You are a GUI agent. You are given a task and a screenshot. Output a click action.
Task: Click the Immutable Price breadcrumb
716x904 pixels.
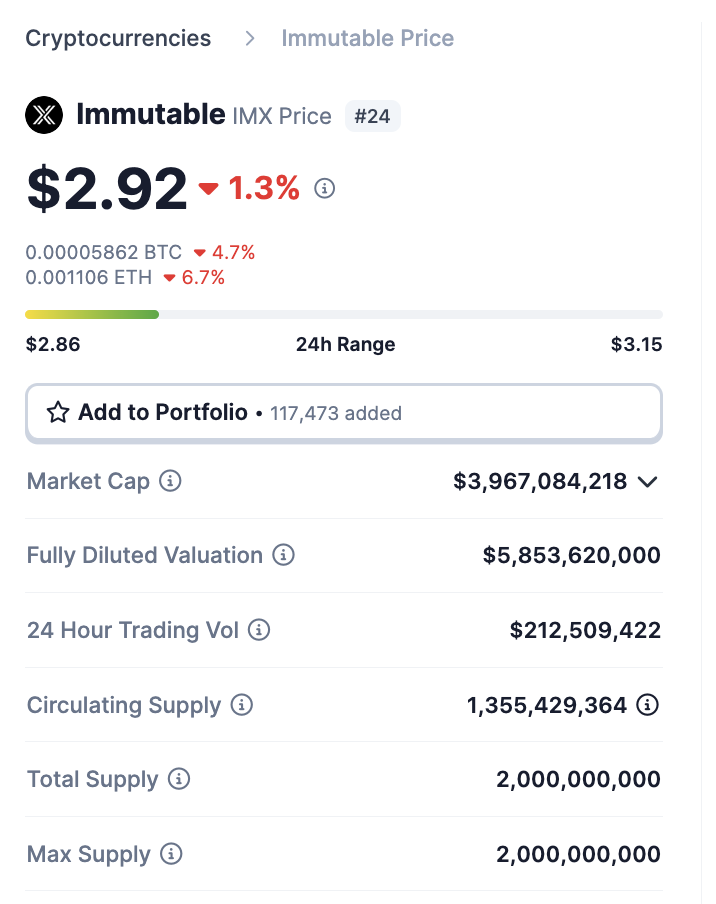pyautogui.click(x=367, y=38)
